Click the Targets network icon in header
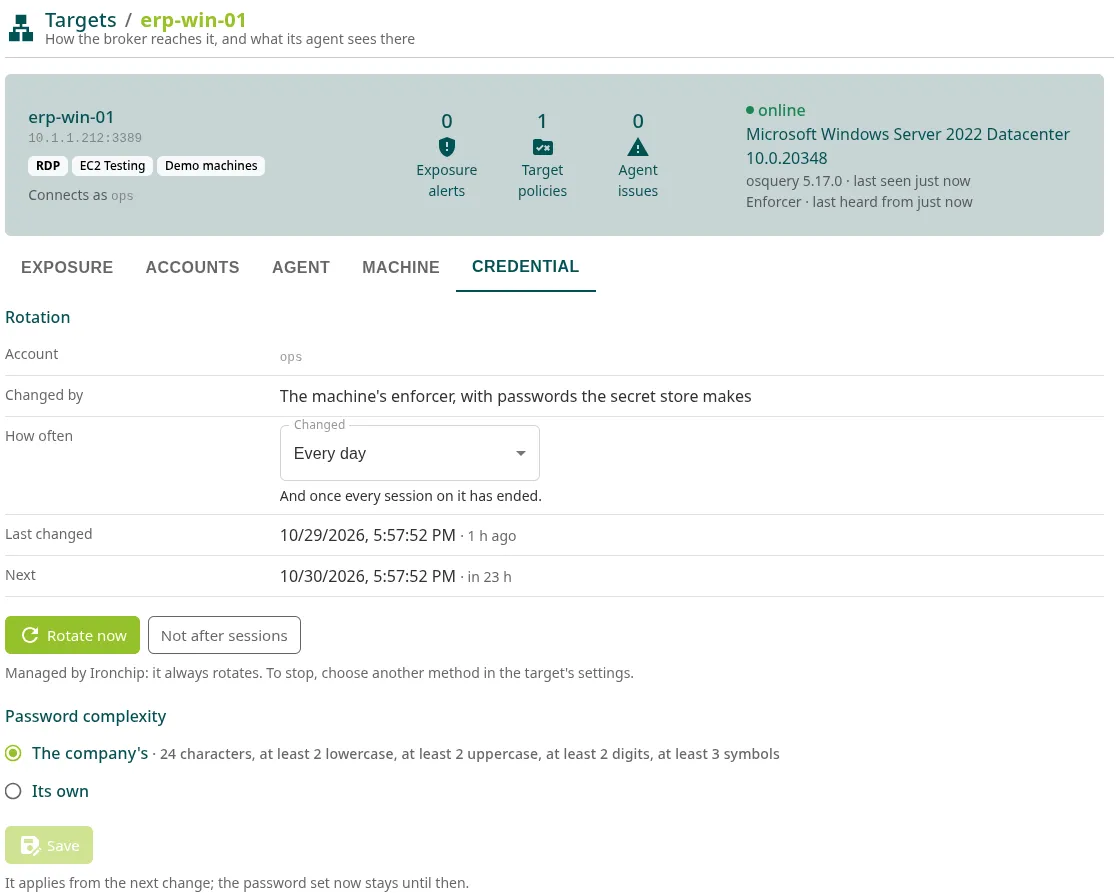Screen dimensions: 1116x893 coord(21,28)
